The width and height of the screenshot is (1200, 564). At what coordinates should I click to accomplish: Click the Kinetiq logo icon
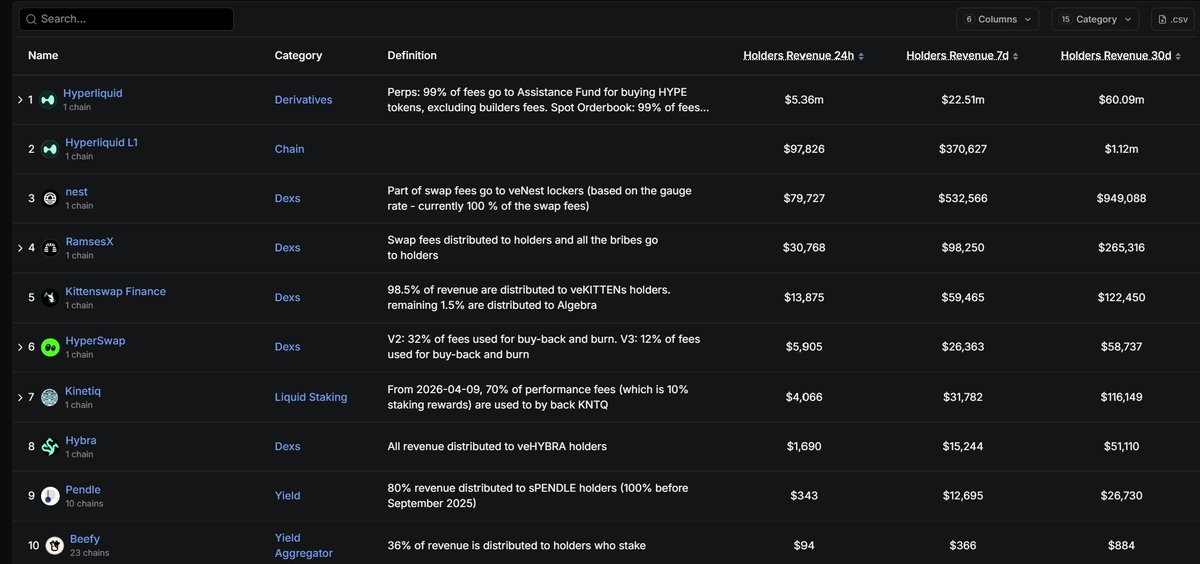(x=48, y=397)
